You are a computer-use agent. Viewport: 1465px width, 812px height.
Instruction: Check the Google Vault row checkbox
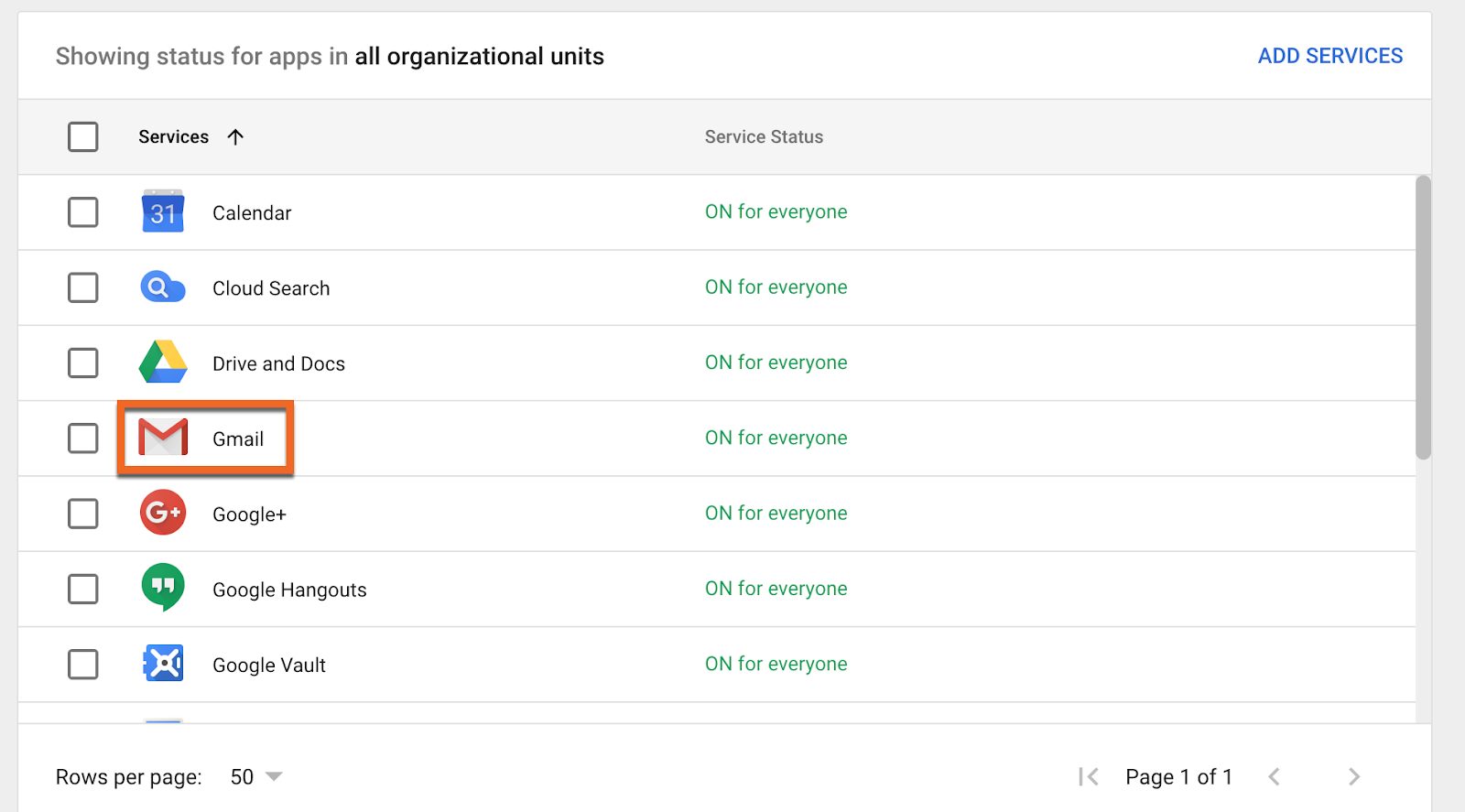coord(83,664)
